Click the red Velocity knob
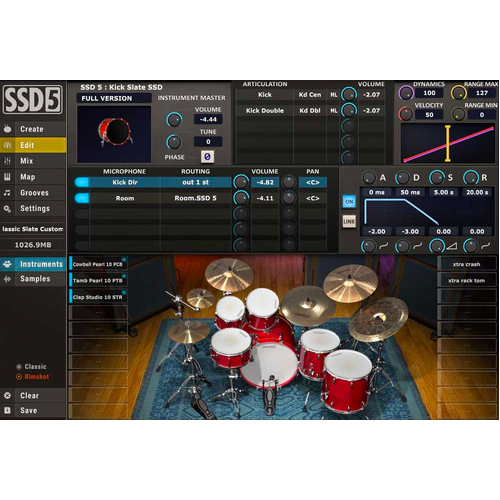 [405, 114]
